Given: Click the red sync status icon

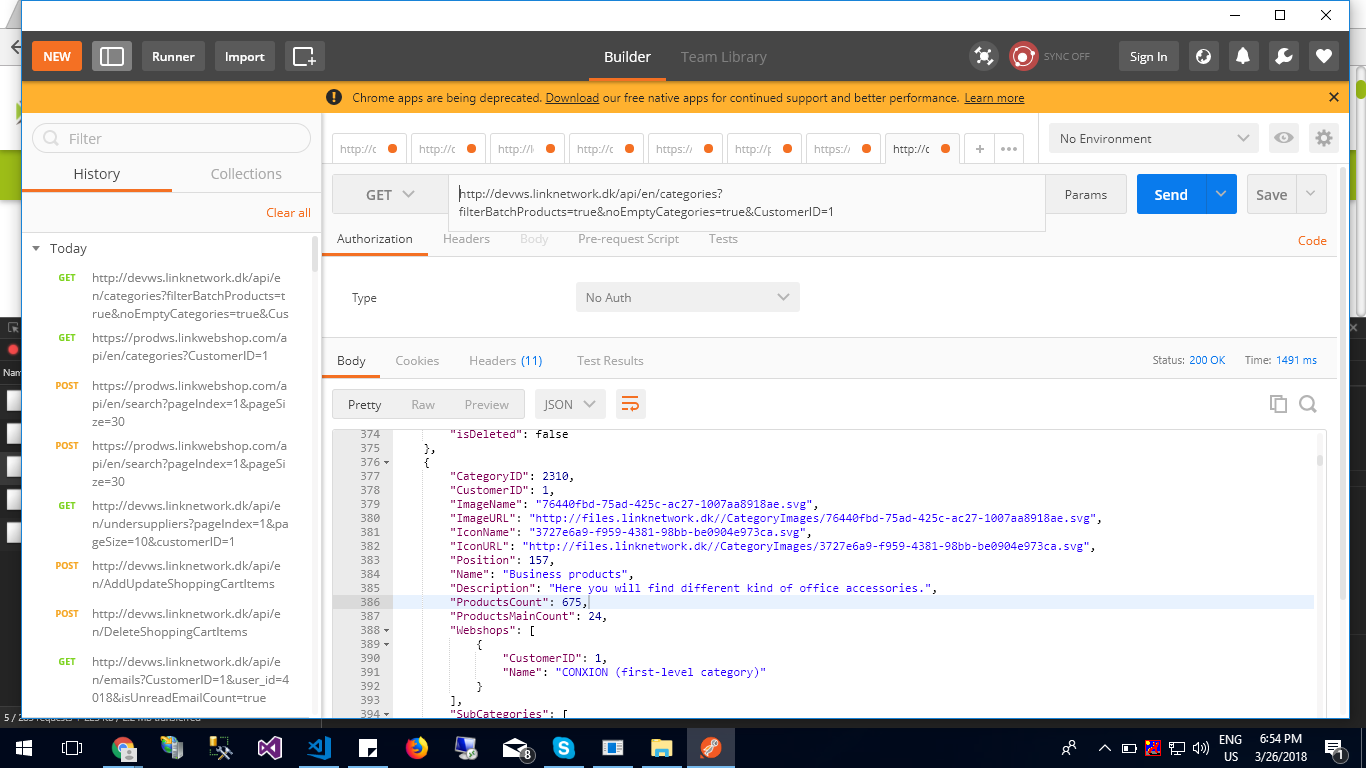Looking at the screenshot, I should pos(1023,56).
